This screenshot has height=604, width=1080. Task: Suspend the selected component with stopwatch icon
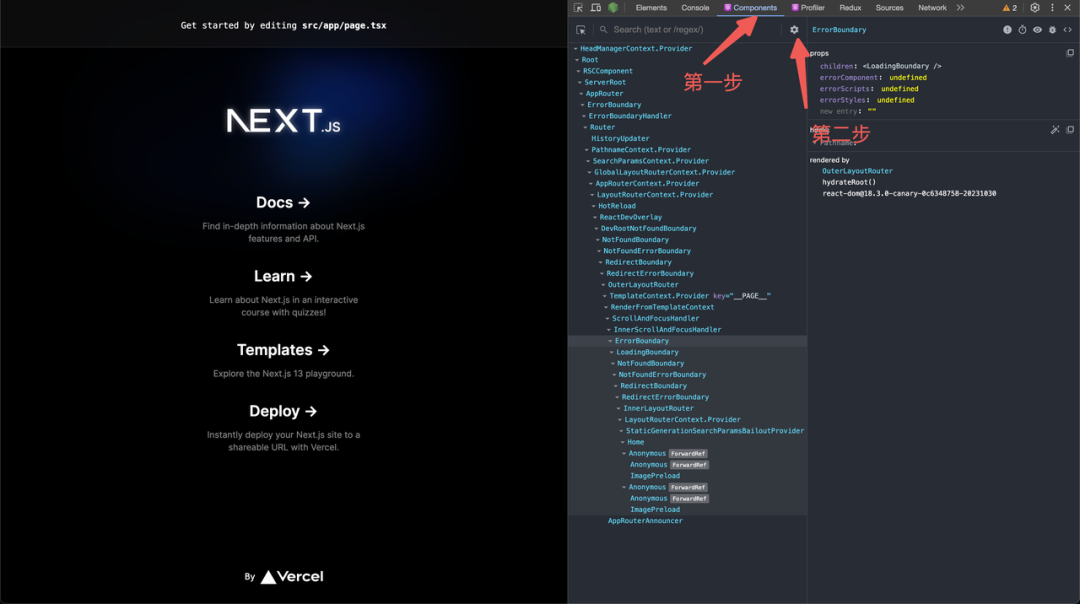(1022, 30)
